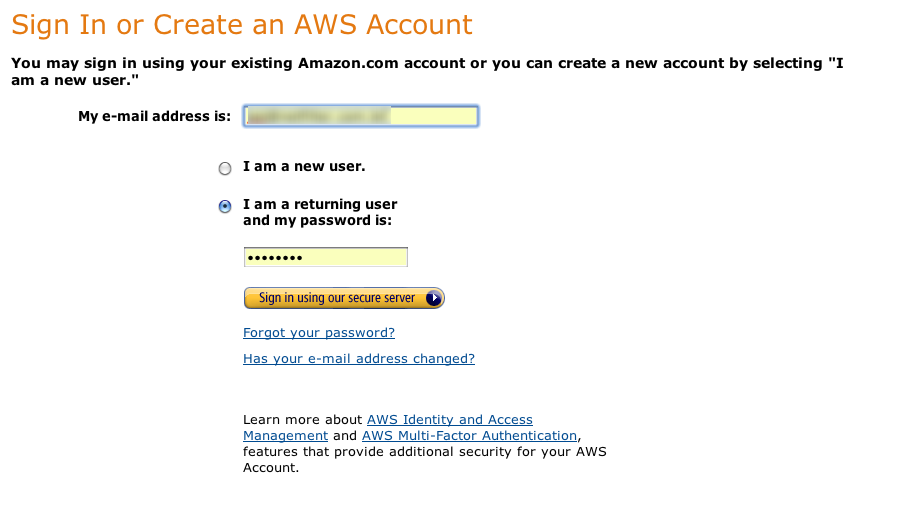The image size is (900, 520).
Task: Select the 'I am a returning user' radio button
Action: coord(225,207)
